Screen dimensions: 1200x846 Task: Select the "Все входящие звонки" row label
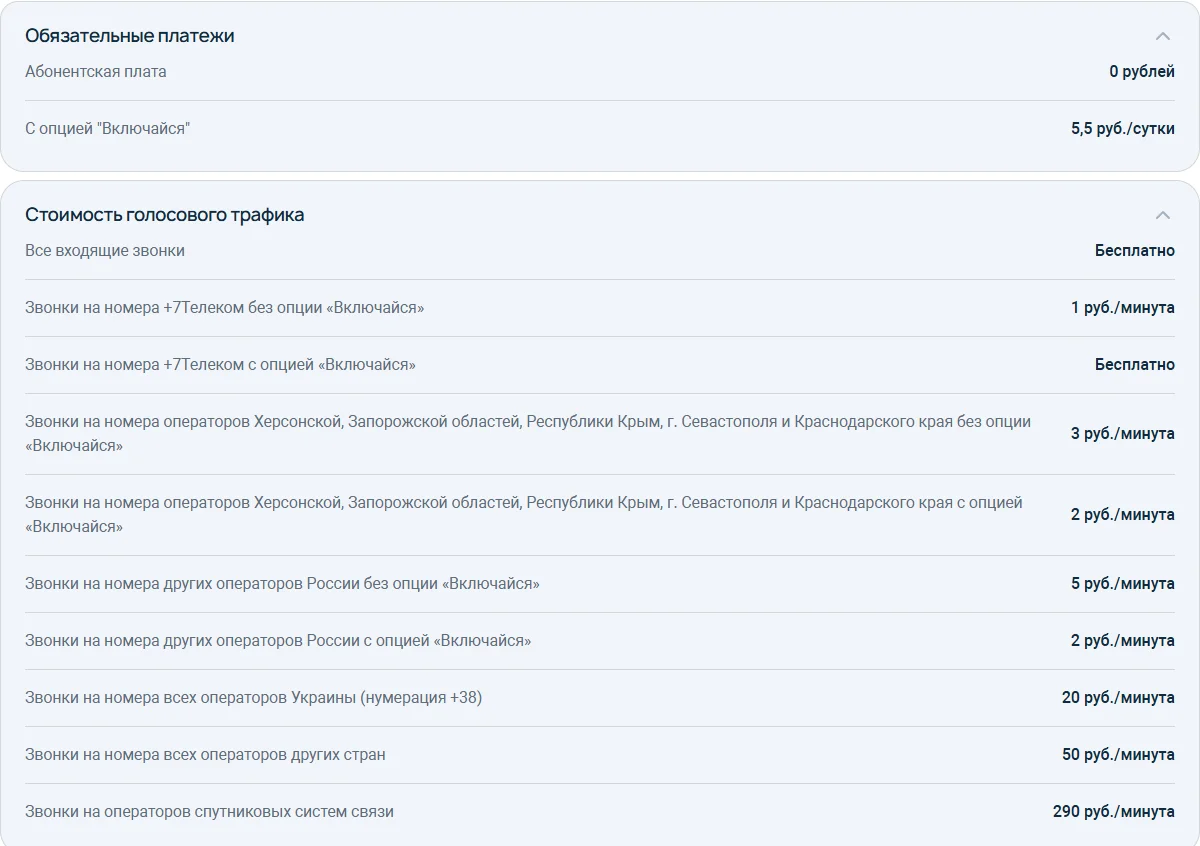click(x=105, y=251)
